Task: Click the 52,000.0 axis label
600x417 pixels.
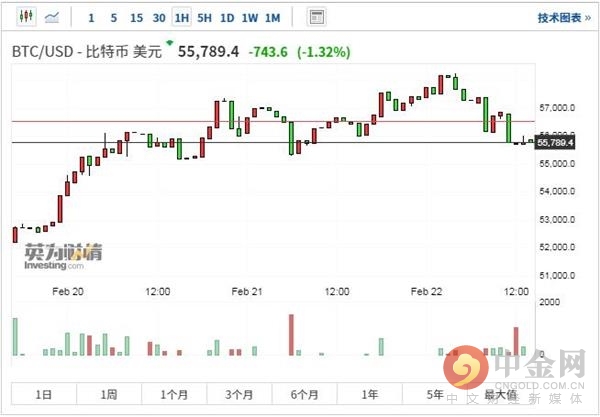Action: point(557,247)
